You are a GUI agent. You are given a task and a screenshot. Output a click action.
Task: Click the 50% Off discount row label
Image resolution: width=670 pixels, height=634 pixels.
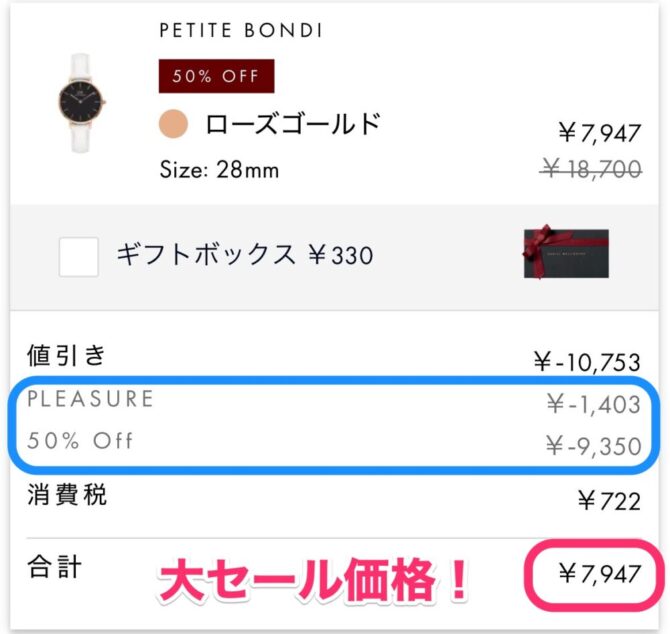pos(80,441)
